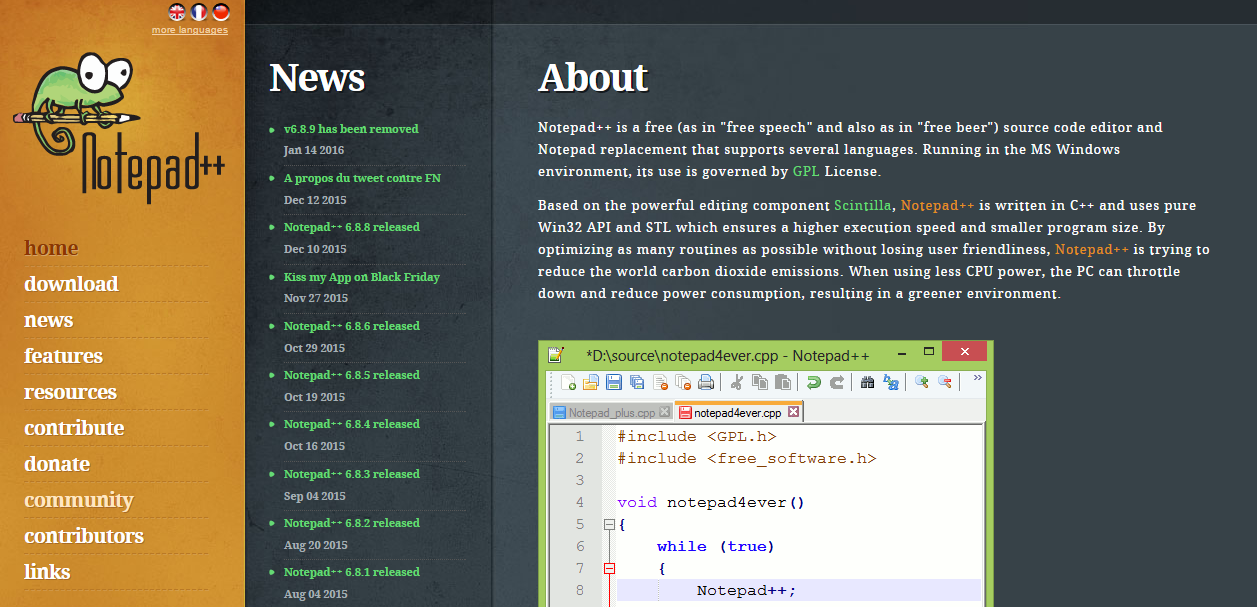
Task: Click the News heading
Action: click(317, 77)
